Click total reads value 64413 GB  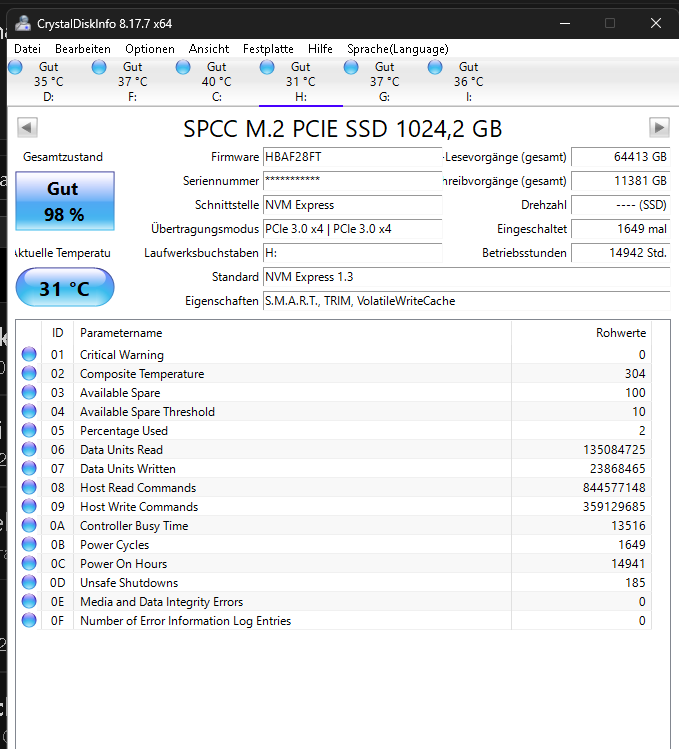(620, 157)
